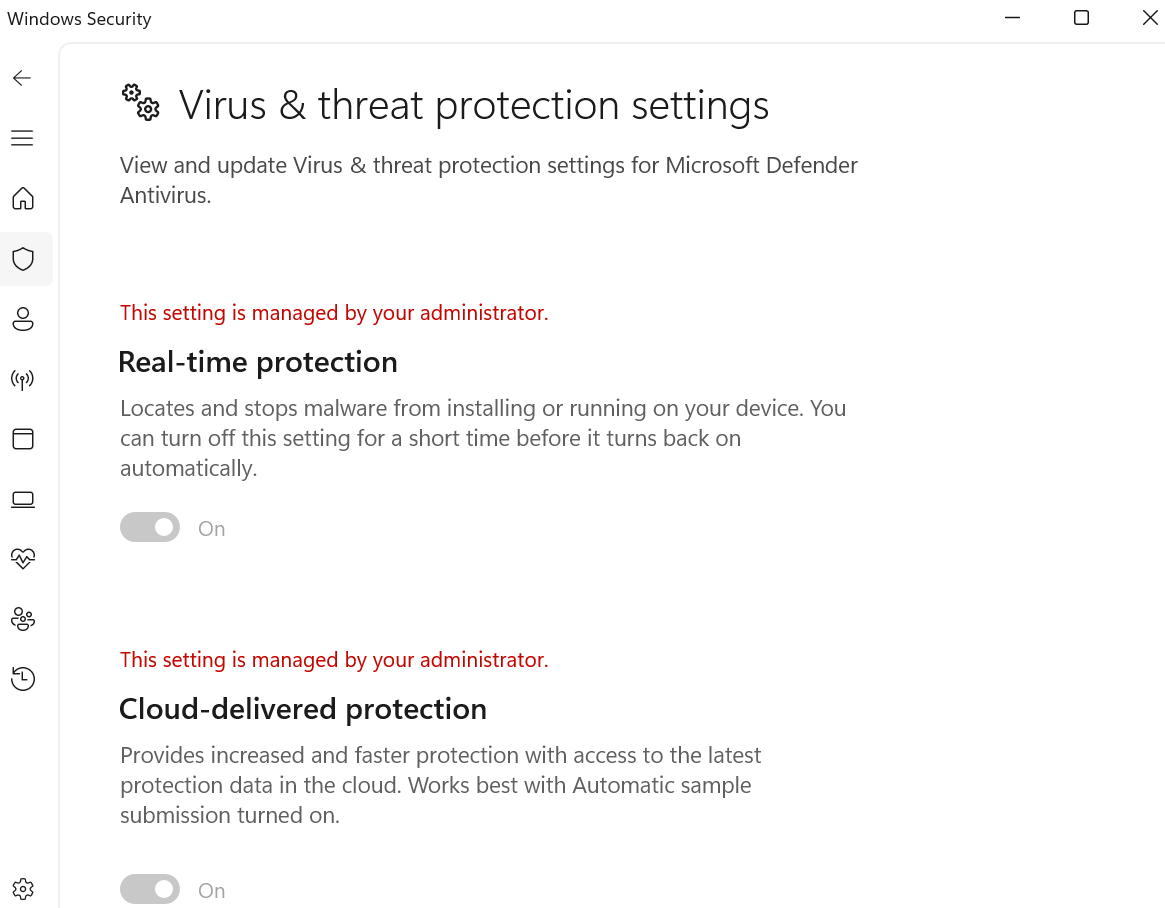Open Firewall & network protection icon
Viewport: 1165px width, 908px height.
point(23,379)
